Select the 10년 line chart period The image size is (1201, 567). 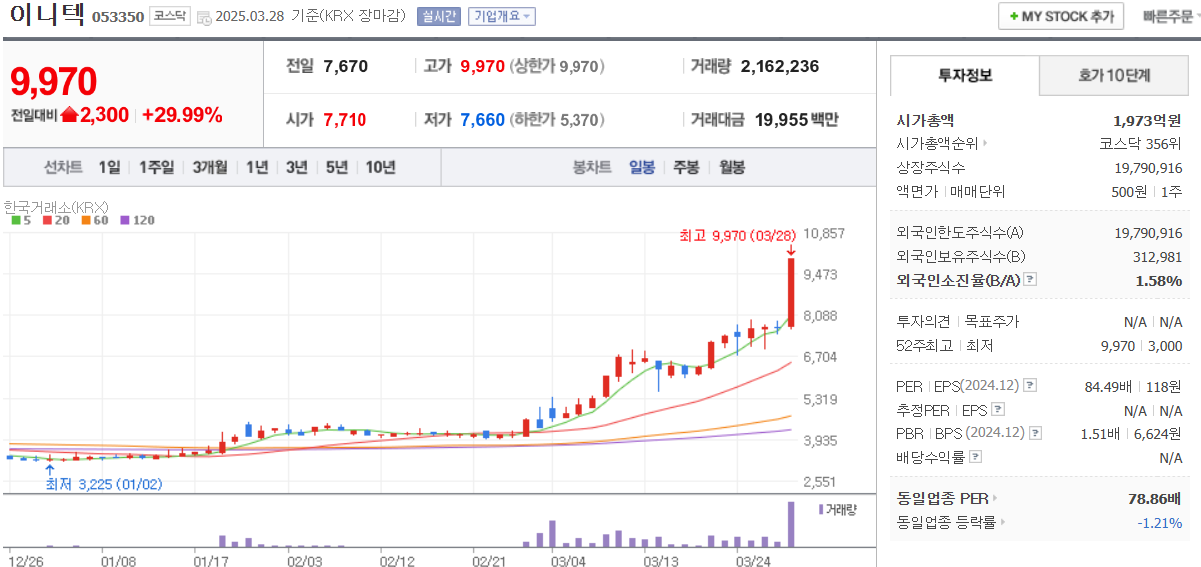pos(381,167)
